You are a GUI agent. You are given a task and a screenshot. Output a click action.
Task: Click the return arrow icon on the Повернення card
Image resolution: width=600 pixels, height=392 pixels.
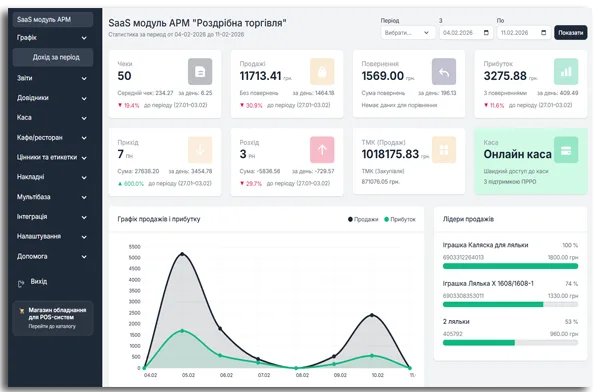point(444,71)
